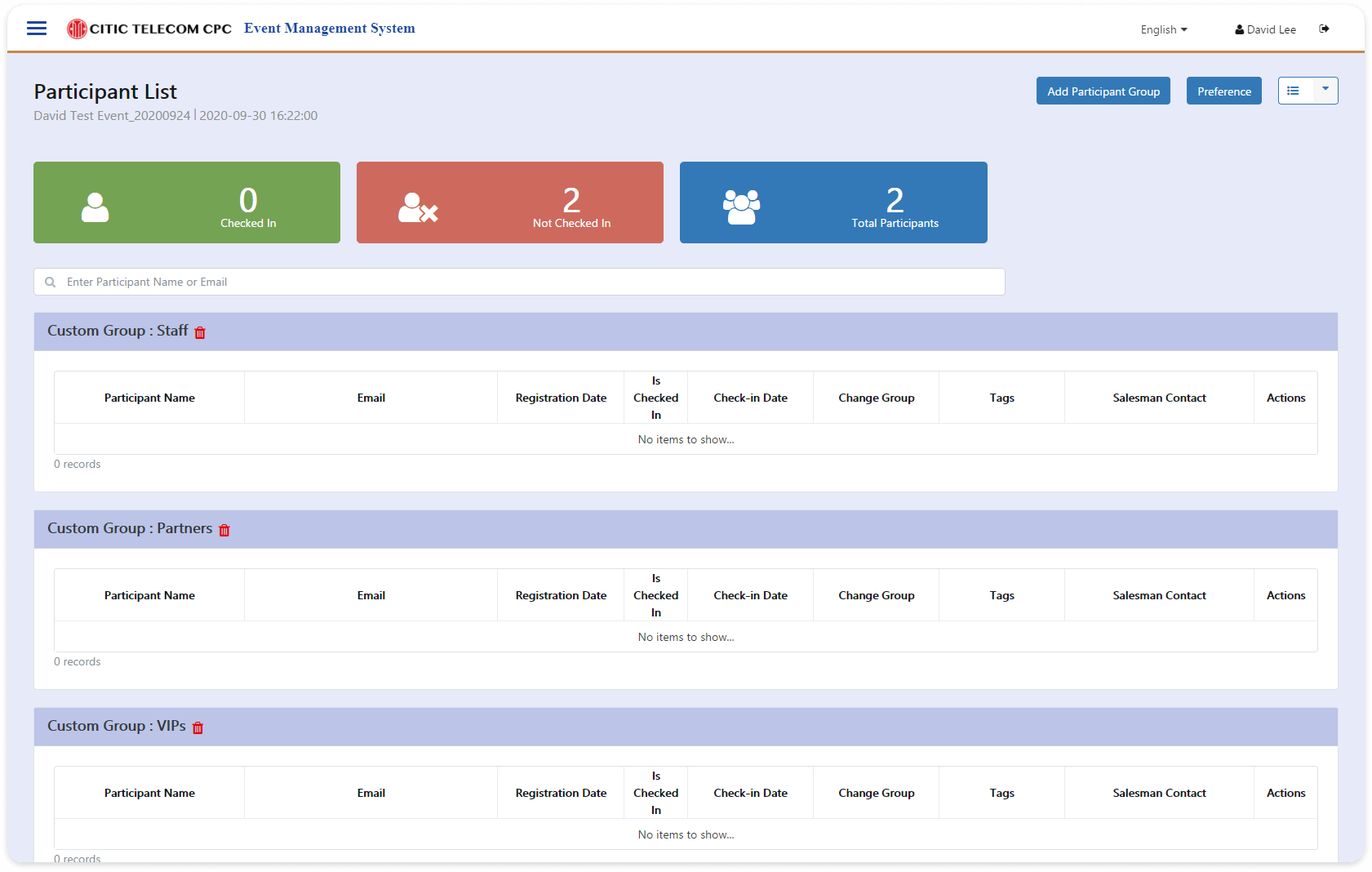
Task: Click the CITIC TELECOM CPC logo
Action: click(x=147, y=27)
